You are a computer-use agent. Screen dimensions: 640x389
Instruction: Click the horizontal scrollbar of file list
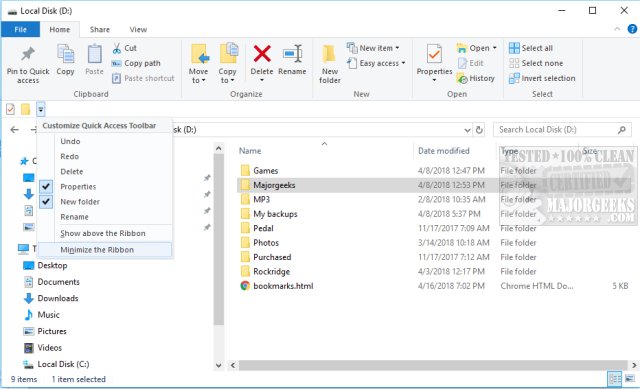pos(433,365)
